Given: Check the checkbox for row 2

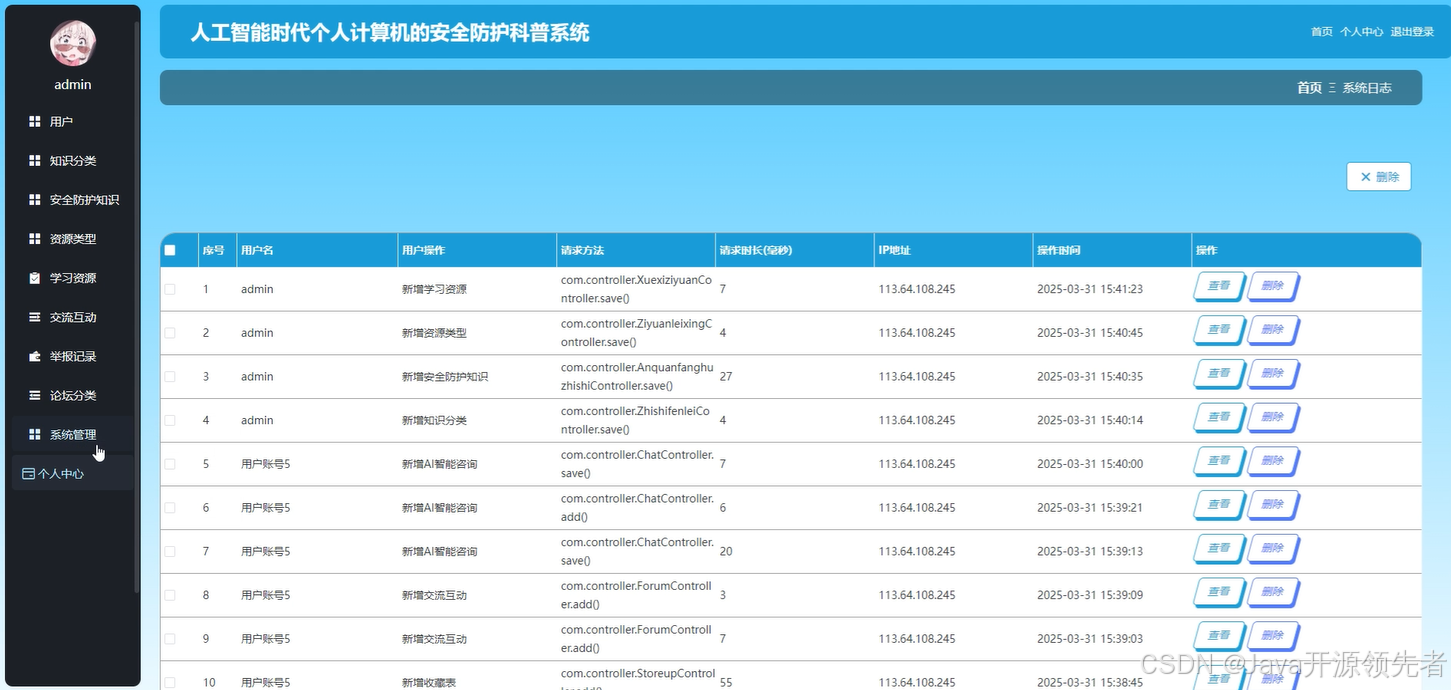Looking at the screenshot, I should (170, 333).
